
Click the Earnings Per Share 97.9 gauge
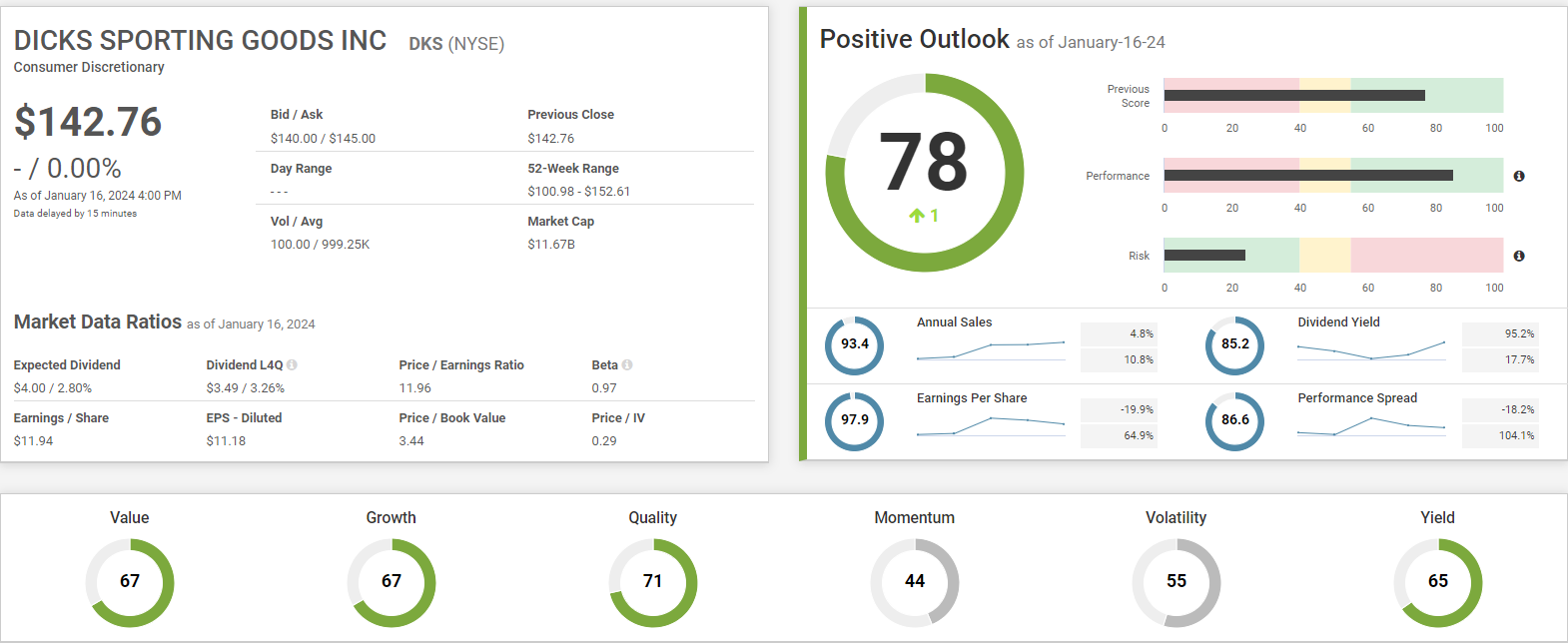pos(855,421)
